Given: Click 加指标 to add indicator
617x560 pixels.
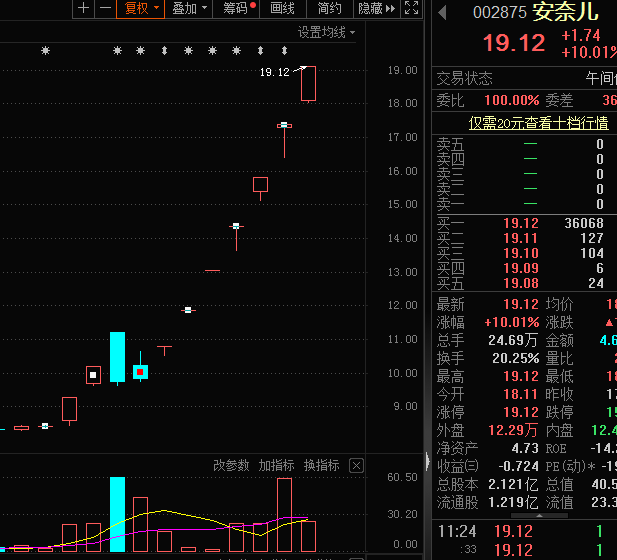Looking at the screenshot, I should coord(276,466).
